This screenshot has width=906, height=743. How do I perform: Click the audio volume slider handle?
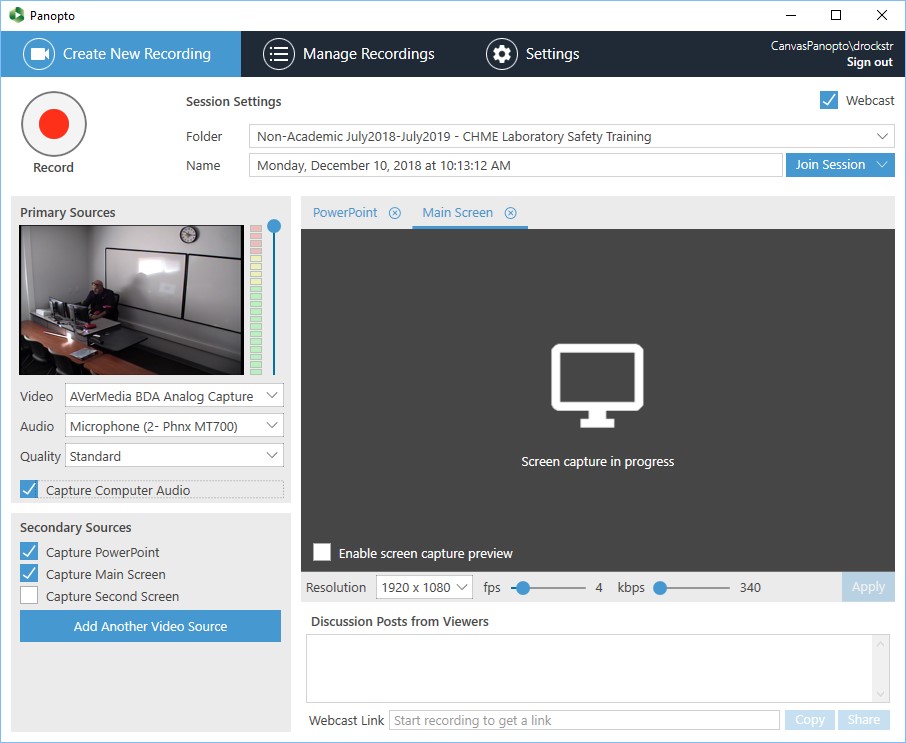click(274, 226)
